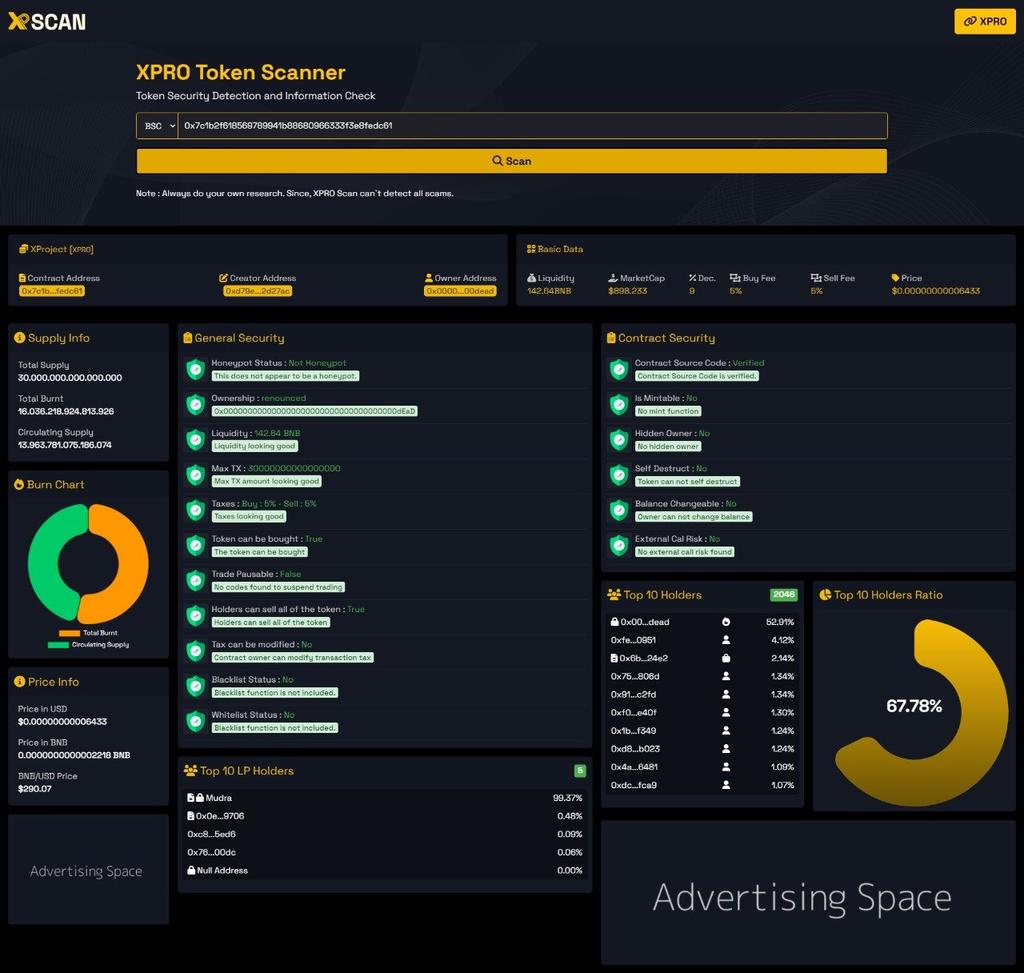1024x973 pixels.
Task: Click the small left Advertising Space banner
Action: click(88, 869)
